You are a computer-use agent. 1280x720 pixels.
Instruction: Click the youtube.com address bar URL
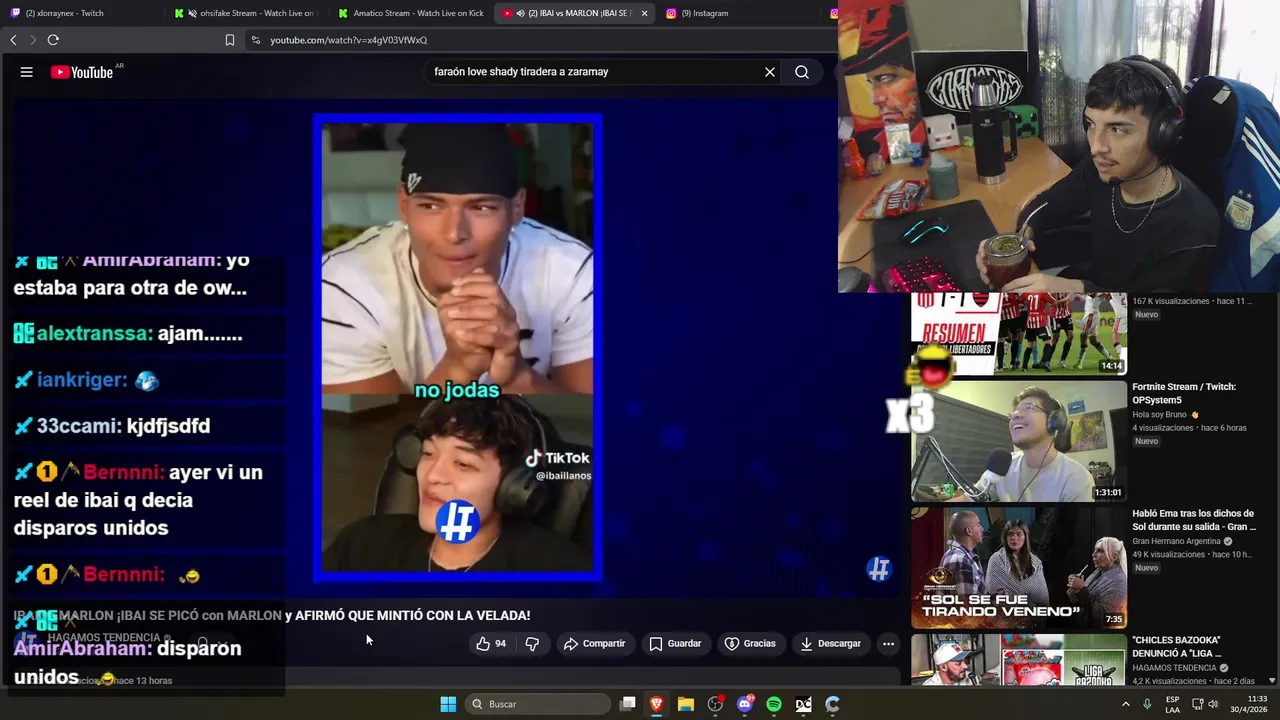(348, 40)
